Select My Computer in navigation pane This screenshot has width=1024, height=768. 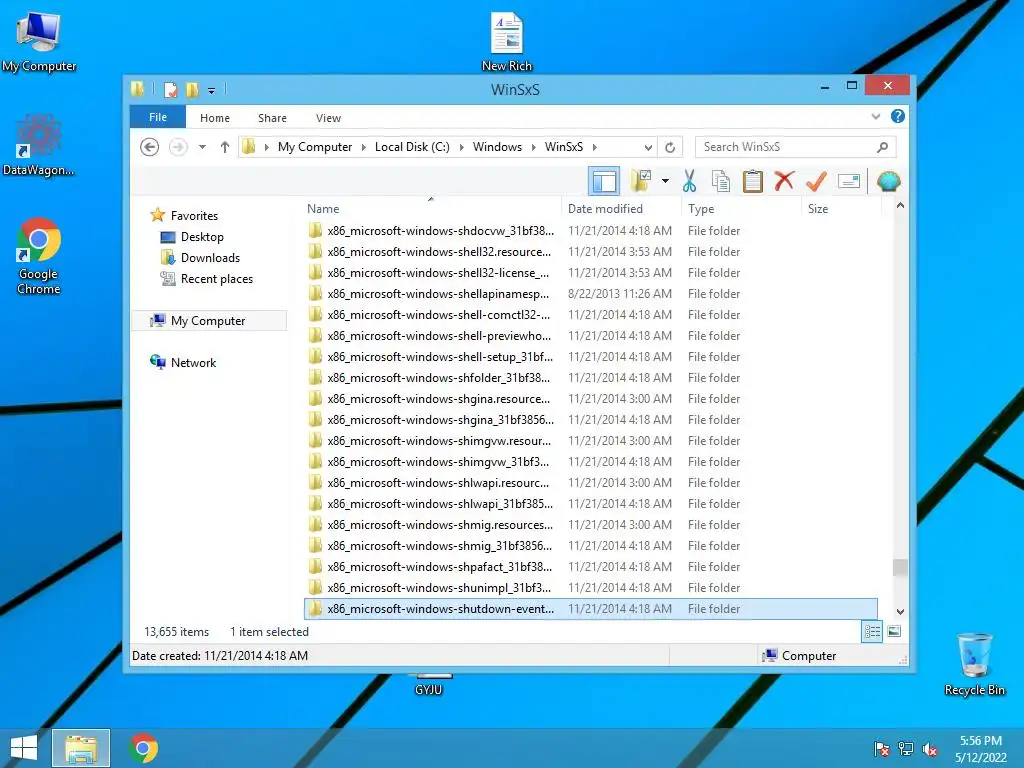[208, 321]
